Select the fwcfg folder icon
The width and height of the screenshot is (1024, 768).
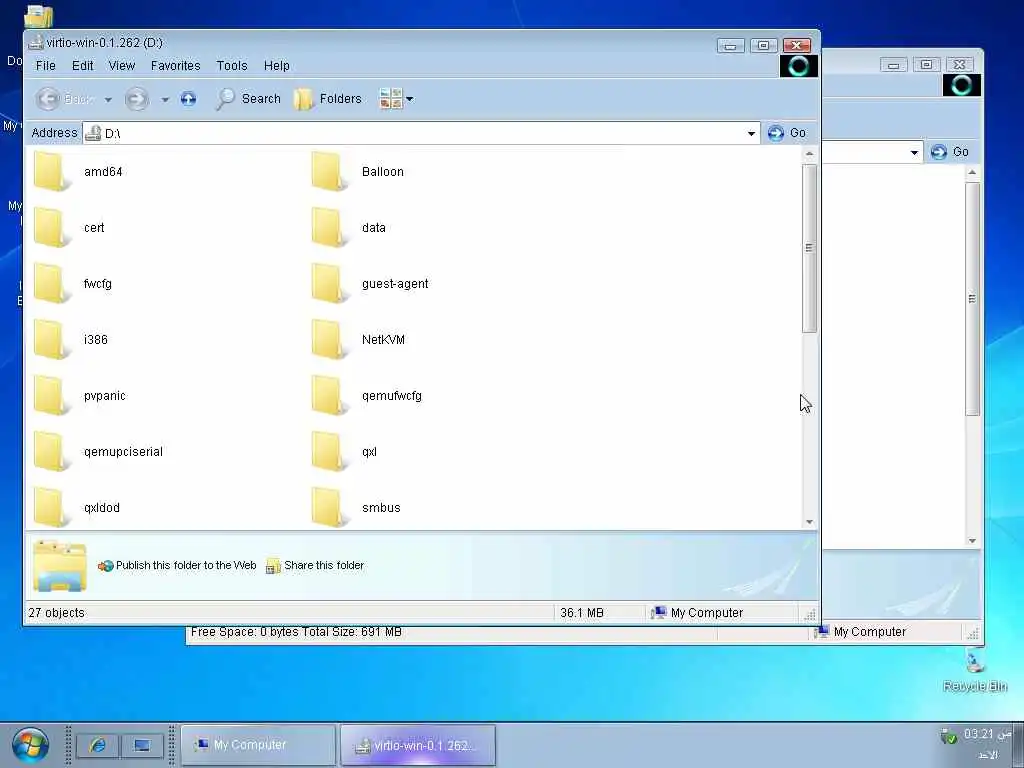pos(51,283)
